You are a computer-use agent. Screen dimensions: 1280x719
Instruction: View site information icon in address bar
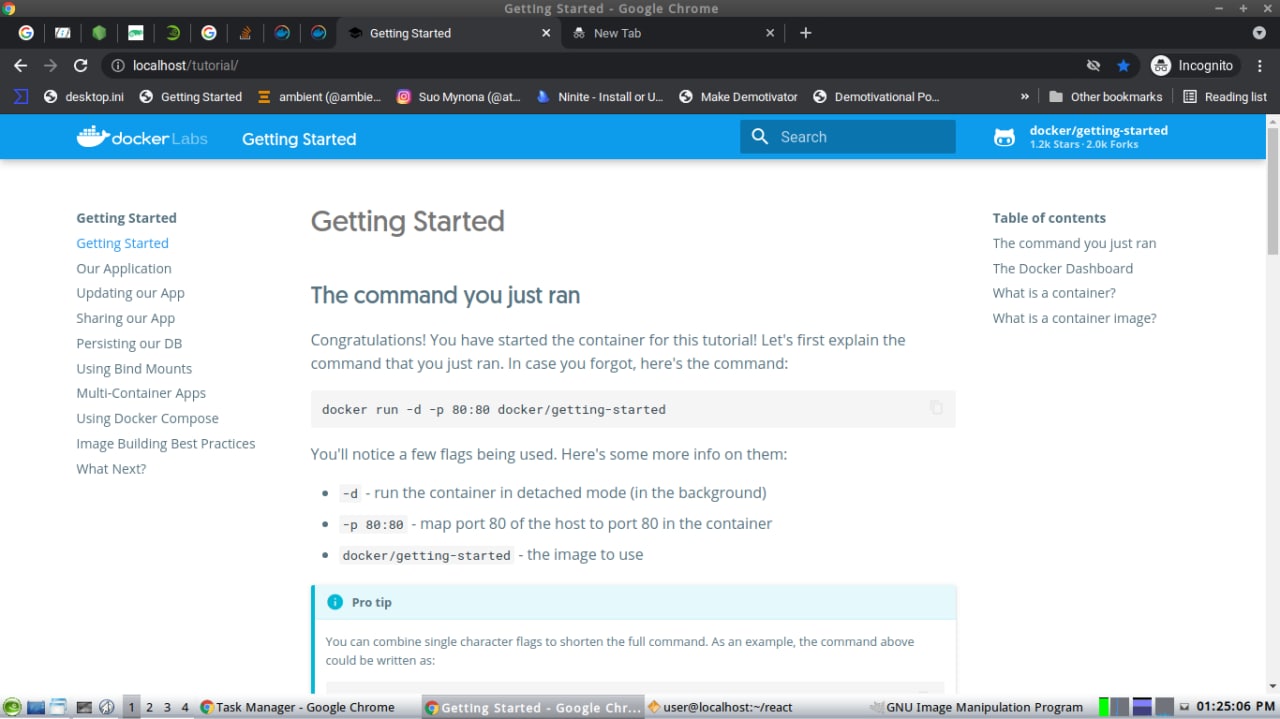[x=117, y=66]
